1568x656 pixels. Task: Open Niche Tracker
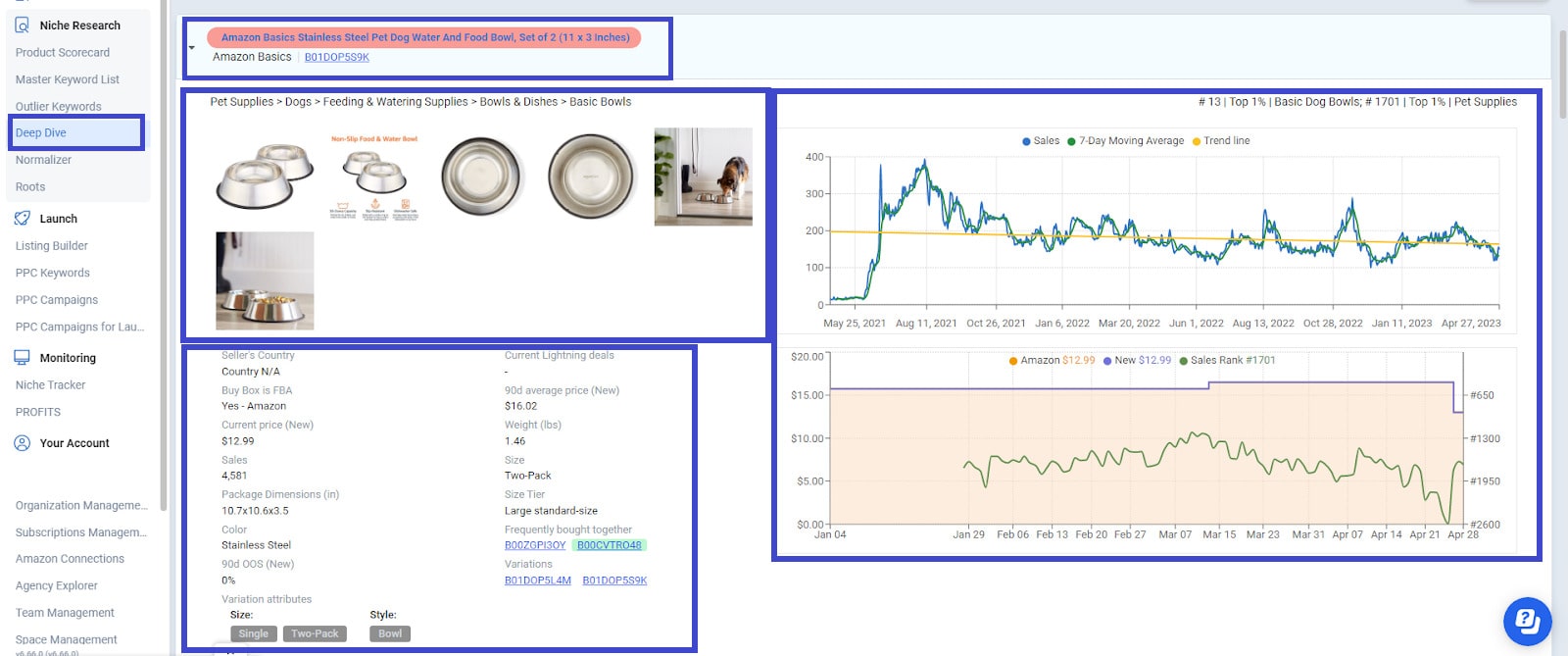(x=51, y=385)
